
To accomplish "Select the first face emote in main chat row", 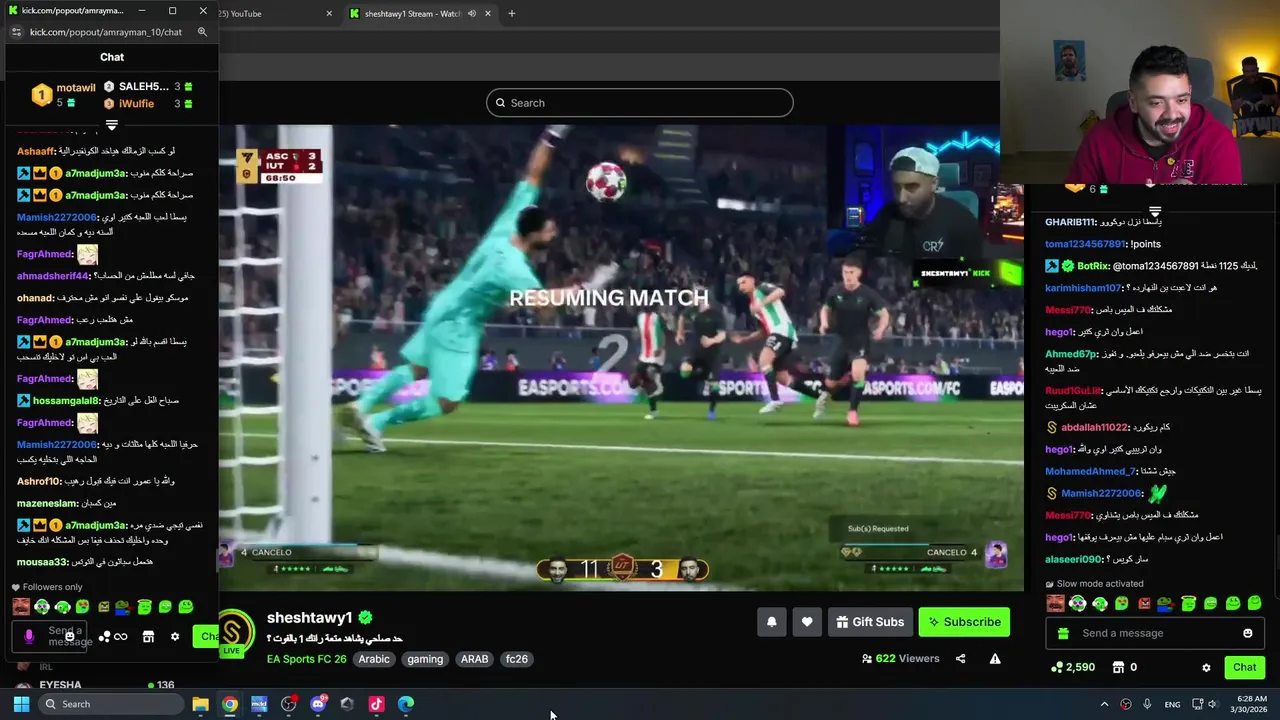I will click(1055, 603).
